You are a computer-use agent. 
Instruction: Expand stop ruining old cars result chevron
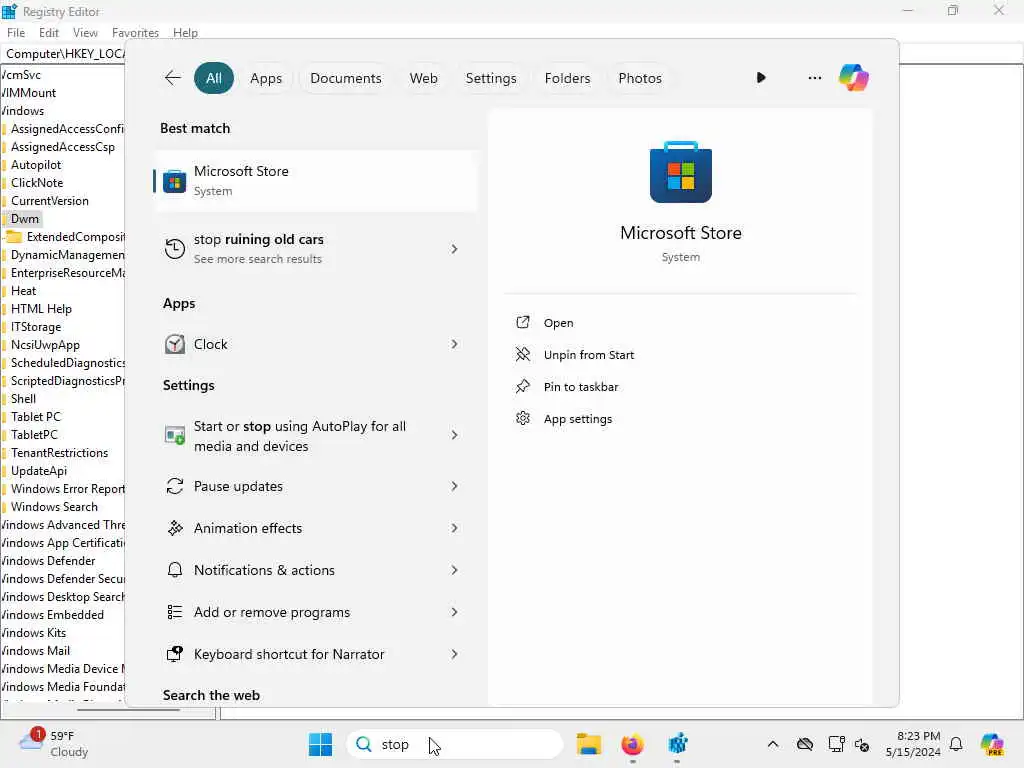[455, 249]
